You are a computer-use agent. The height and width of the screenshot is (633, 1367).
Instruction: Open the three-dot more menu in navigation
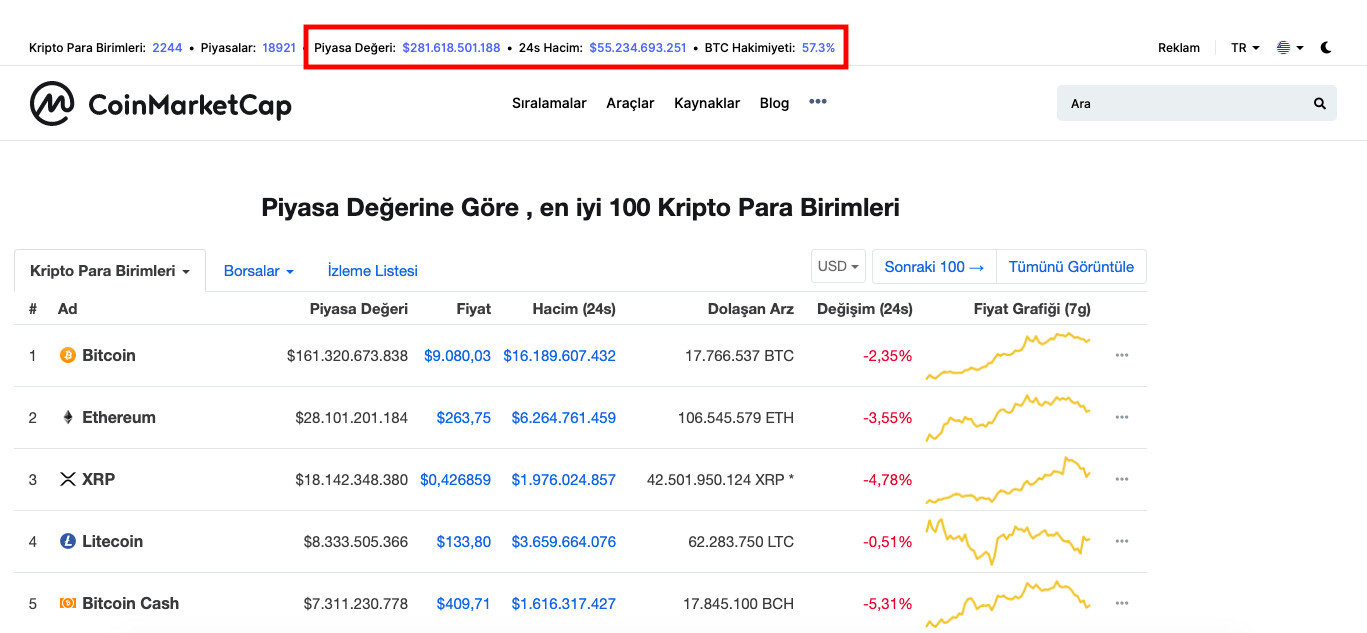point(818,102)
